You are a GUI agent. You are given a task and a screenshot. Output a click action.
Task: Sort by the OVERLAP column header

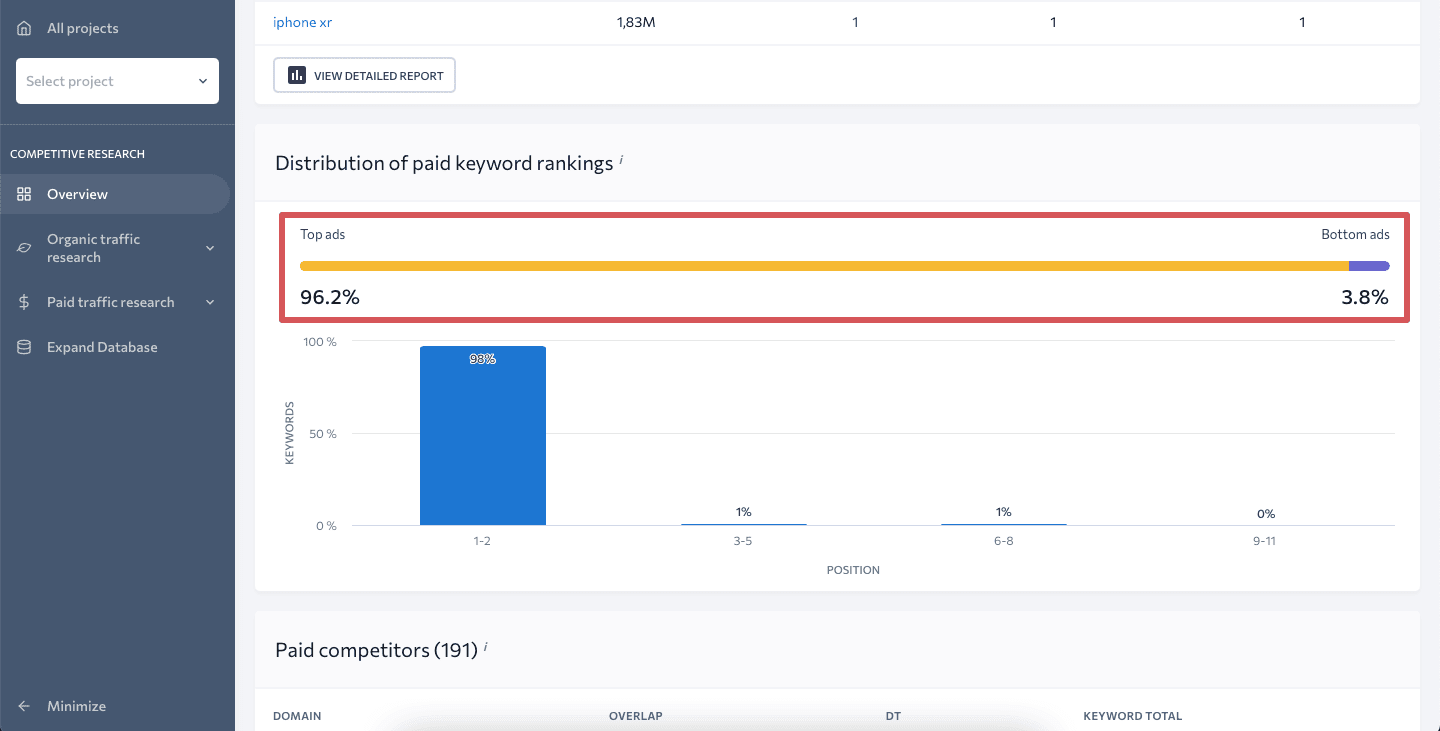pos(635,716)
